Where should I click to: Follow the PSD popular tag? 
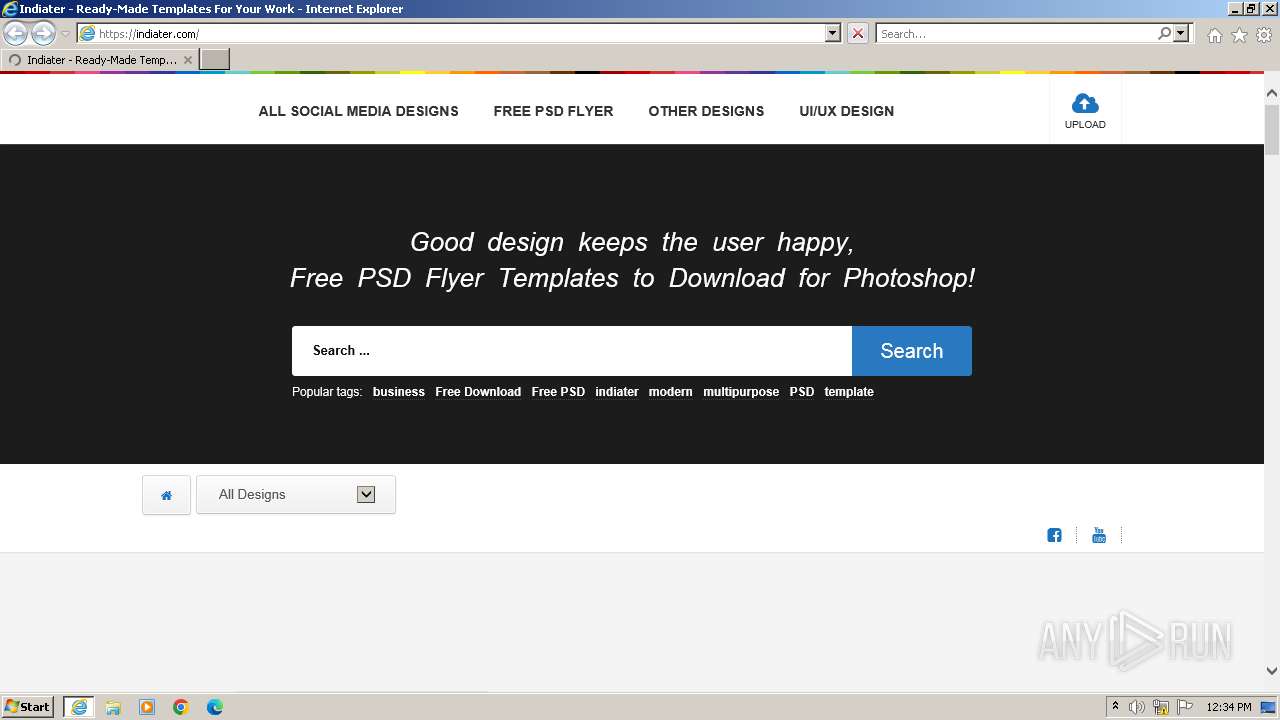coord(802,392)
